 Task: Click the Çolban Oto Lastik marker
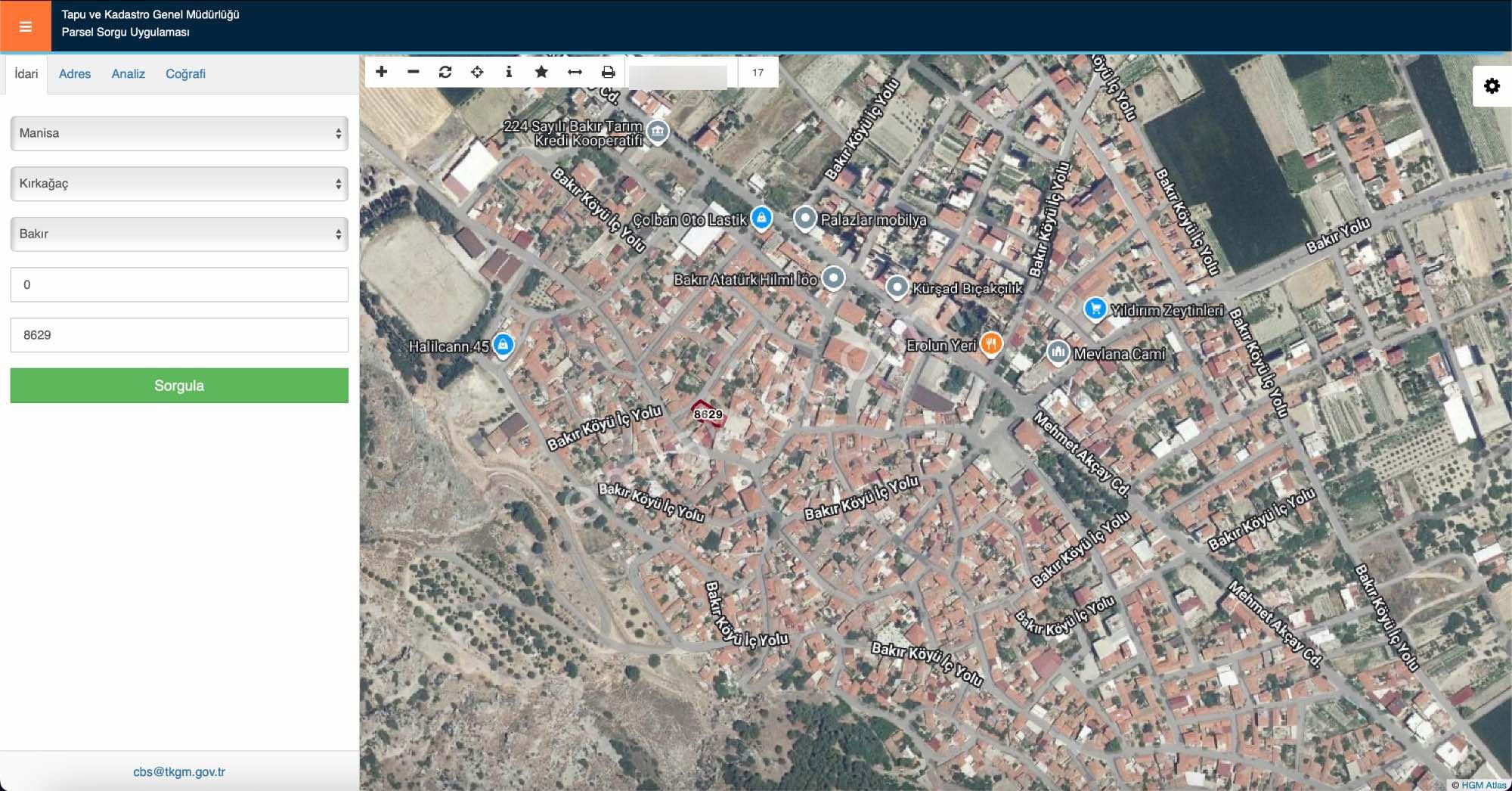(761, 219)
